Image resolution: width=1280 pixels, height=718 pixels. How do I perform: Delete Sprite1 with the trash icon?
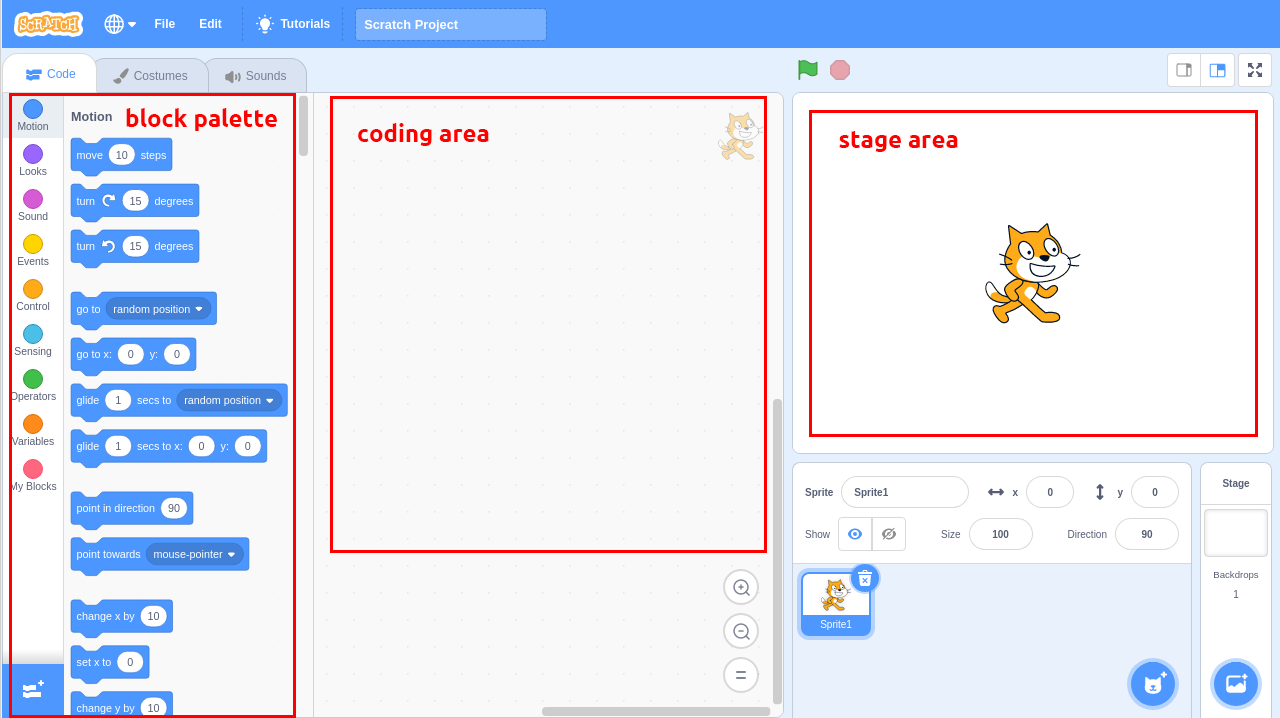click(865, 578)
